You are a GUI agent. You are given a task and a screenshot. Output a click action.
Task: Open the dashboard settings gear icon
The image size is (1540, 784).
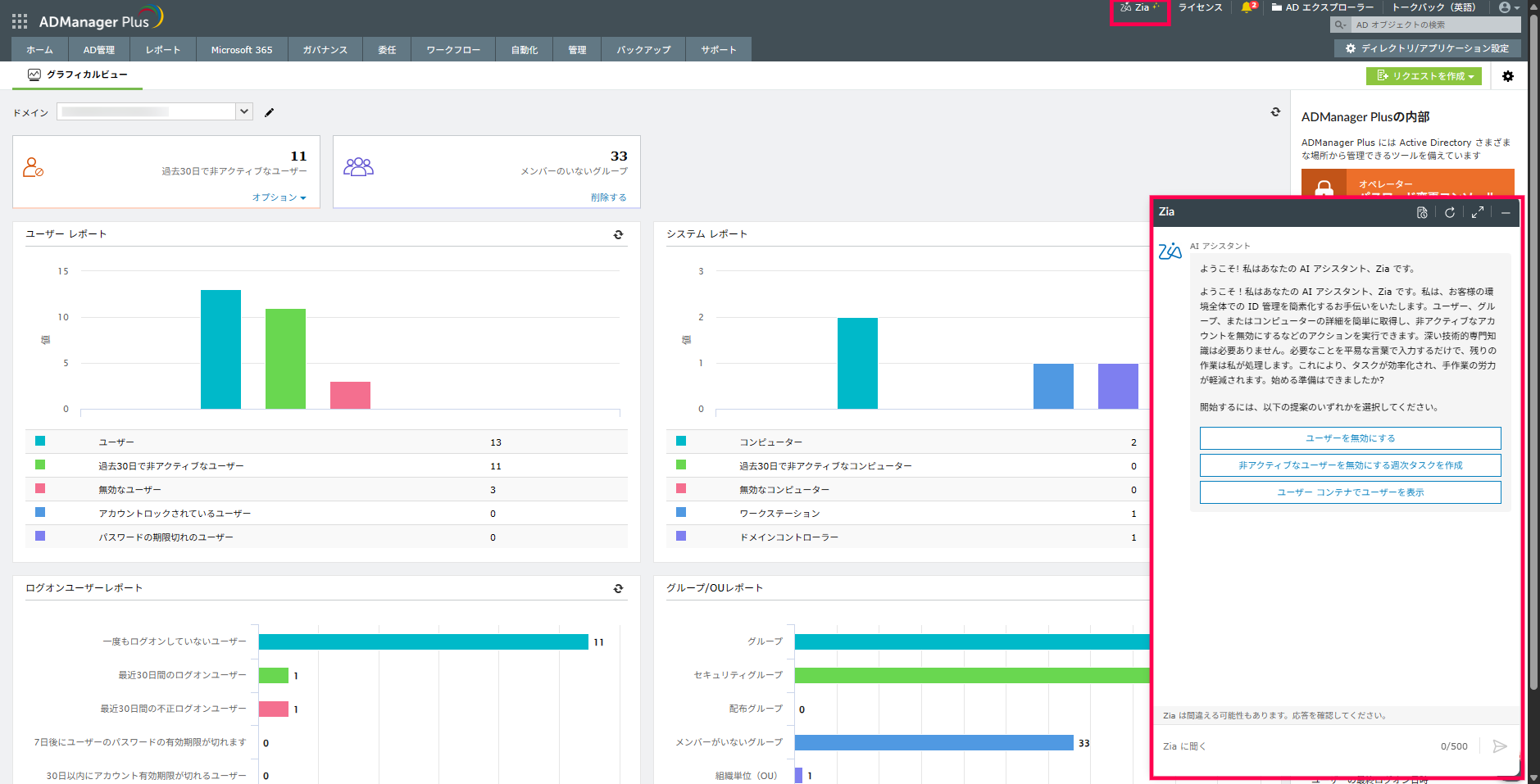tap(1508, 76)
